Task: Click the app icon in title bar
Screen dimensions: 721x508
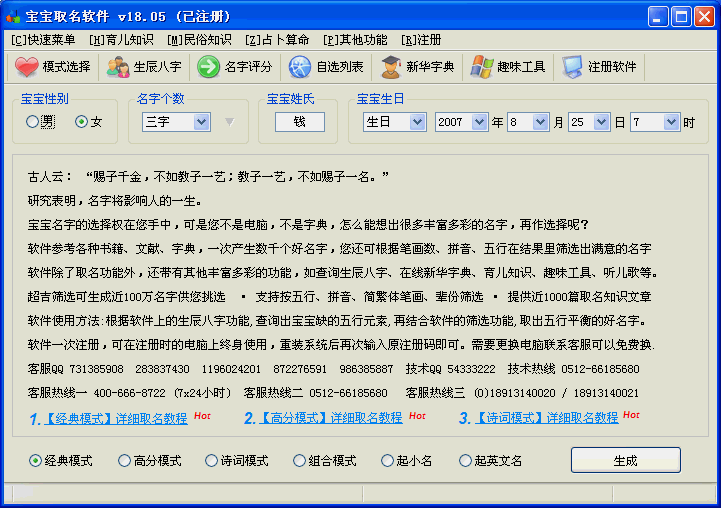Action: coord(13,16)
